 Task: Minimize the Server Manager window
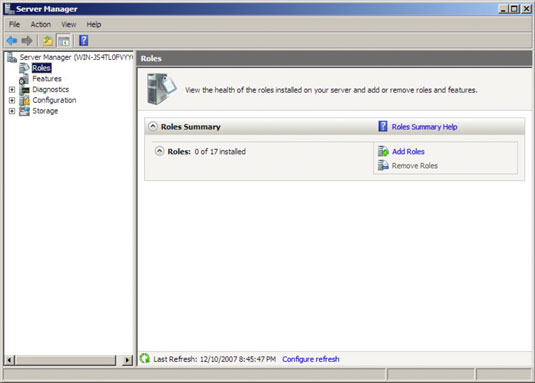503,9
